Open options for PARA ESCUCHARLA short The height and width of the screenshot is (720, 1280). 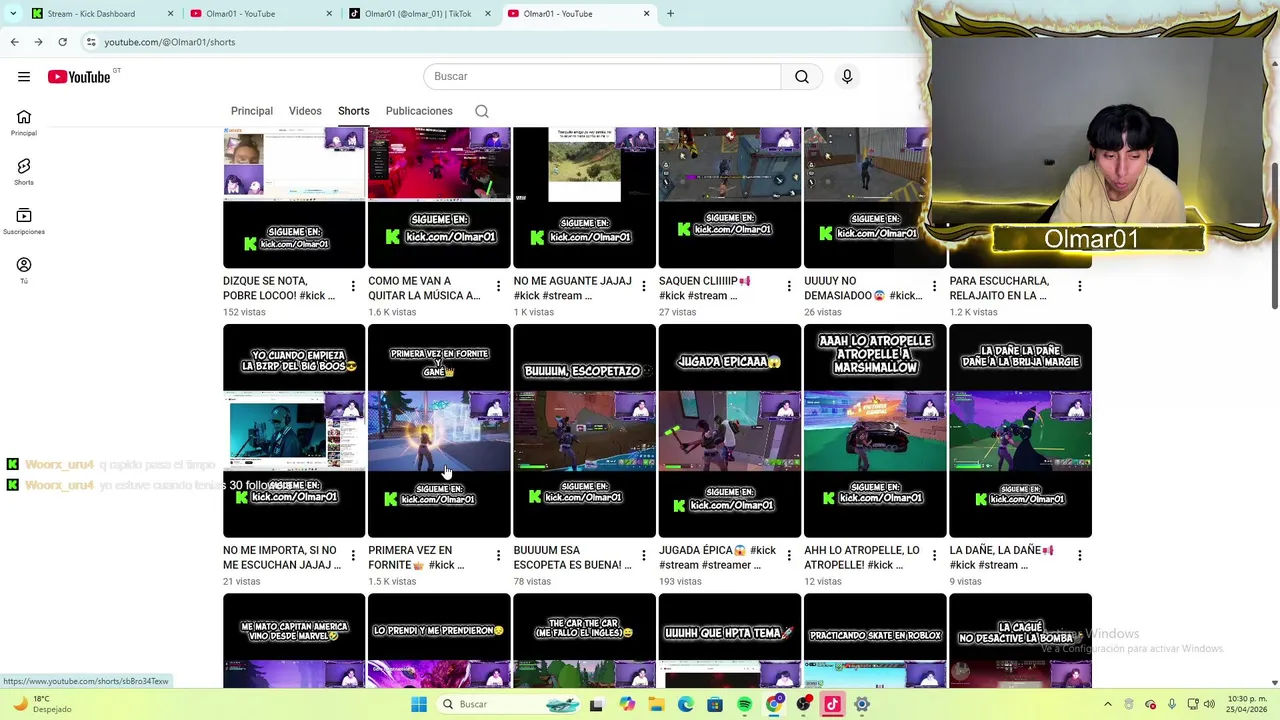pos(1079,287)
